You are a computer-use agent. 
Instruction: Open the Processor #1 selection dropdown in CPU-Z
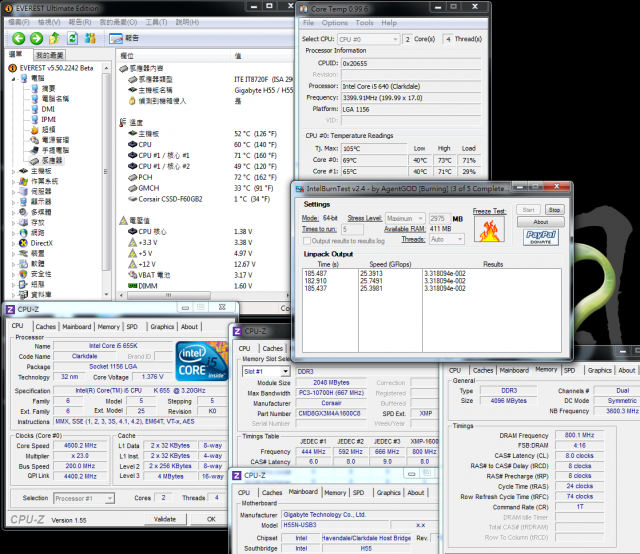click(109, 498)
